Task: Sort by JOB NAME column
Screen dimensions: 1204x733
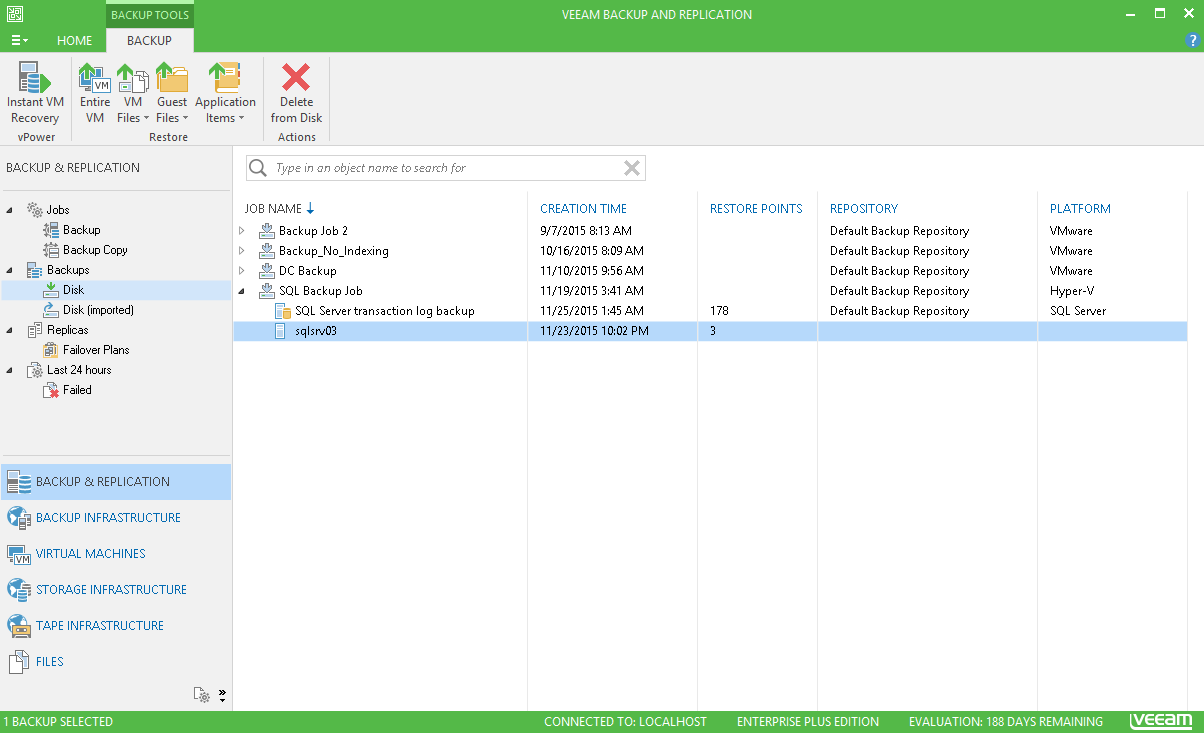Action: [x=273, y=209]
